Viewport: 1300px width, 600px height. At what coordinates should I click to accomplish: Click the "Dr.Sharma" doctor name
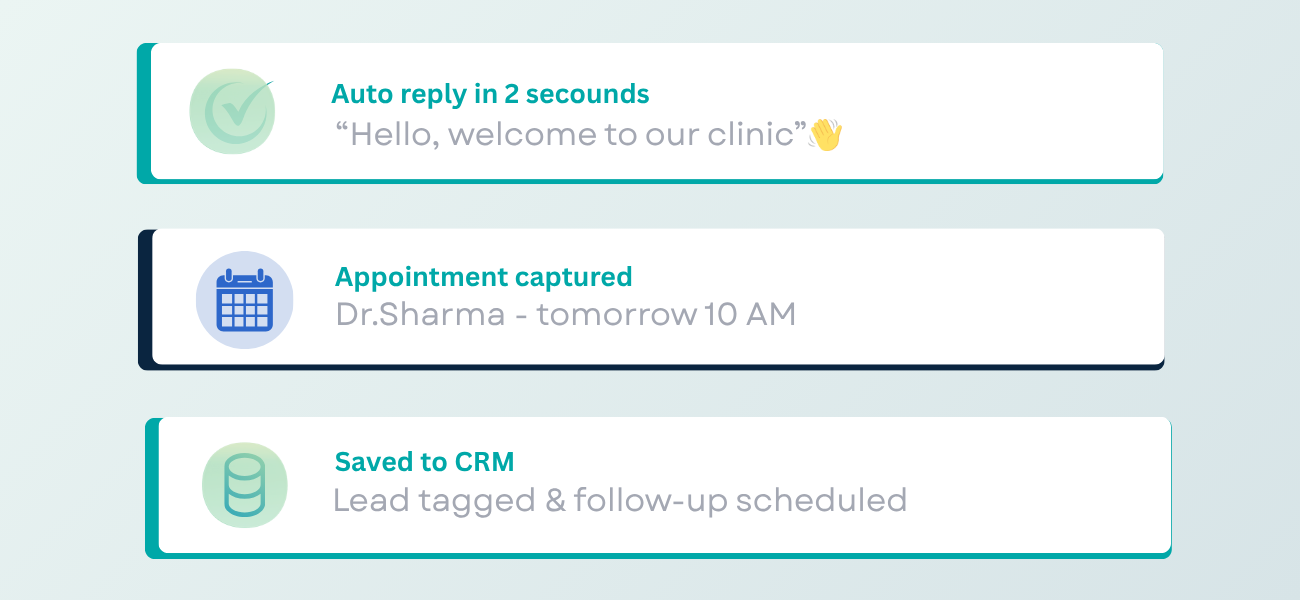(420, 314)
